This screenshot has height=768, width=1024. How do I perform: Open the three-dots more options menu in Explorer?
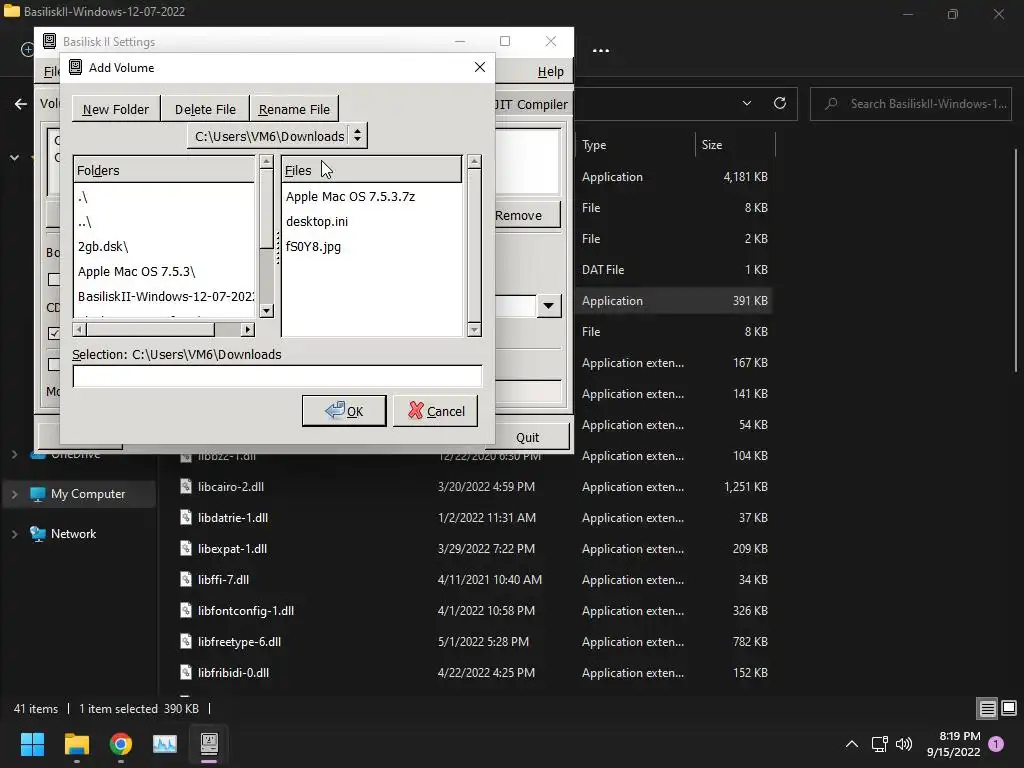click(601, 50)
